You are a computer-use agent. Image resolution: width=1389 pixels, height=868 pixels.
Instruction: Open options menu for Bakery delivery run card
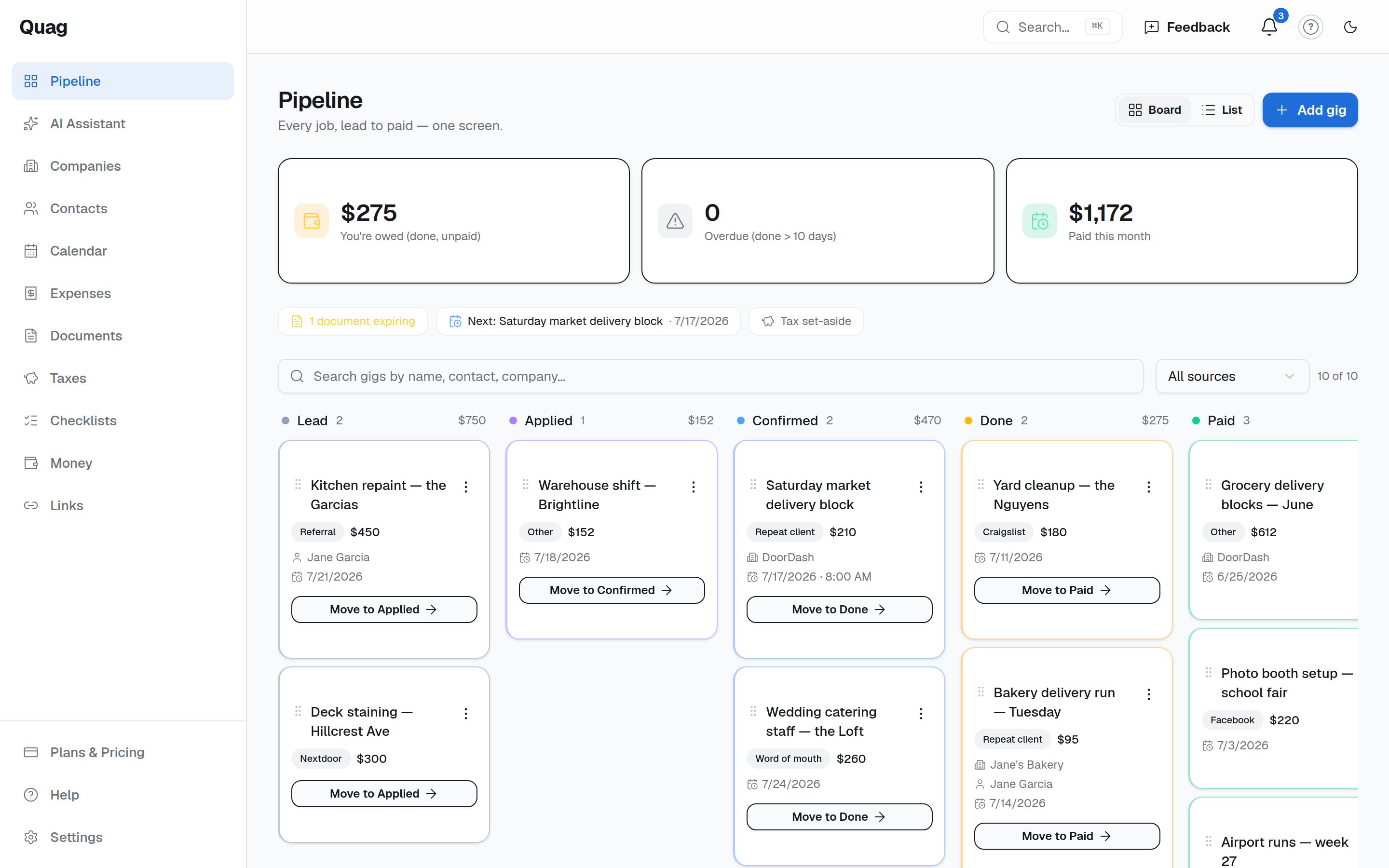click(x=1148, y=694)
